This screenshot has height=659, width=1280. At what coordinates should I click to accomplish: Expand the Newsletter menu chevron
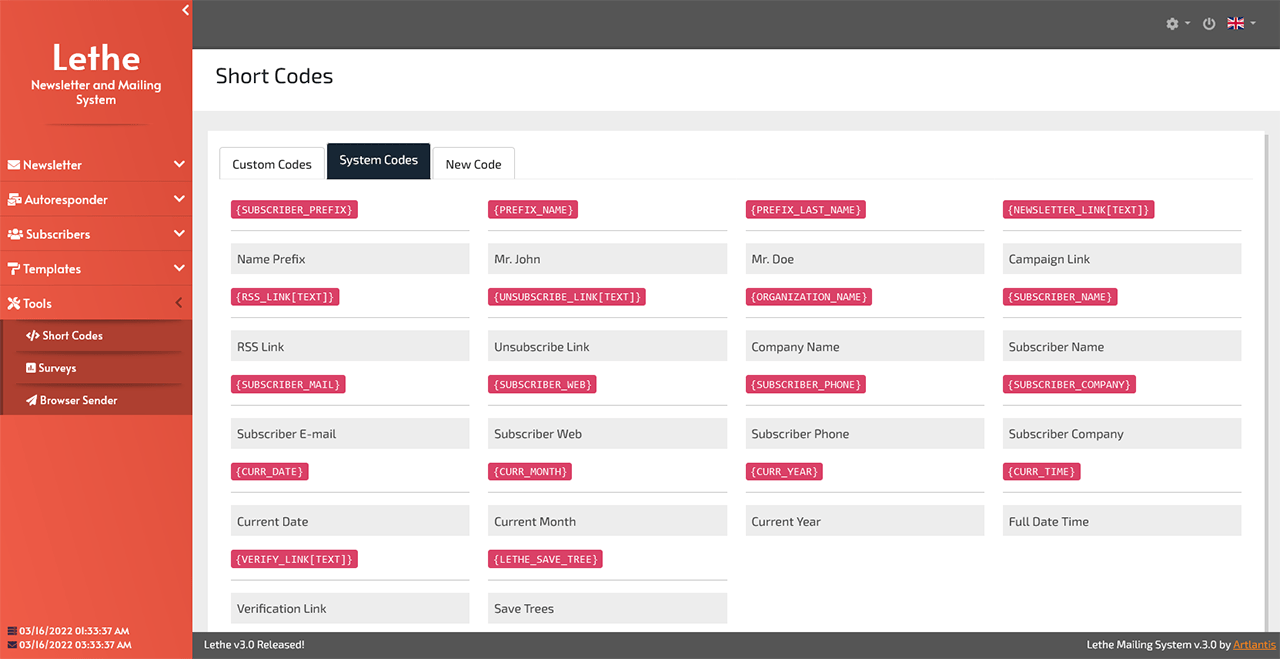tap(179, 165)
